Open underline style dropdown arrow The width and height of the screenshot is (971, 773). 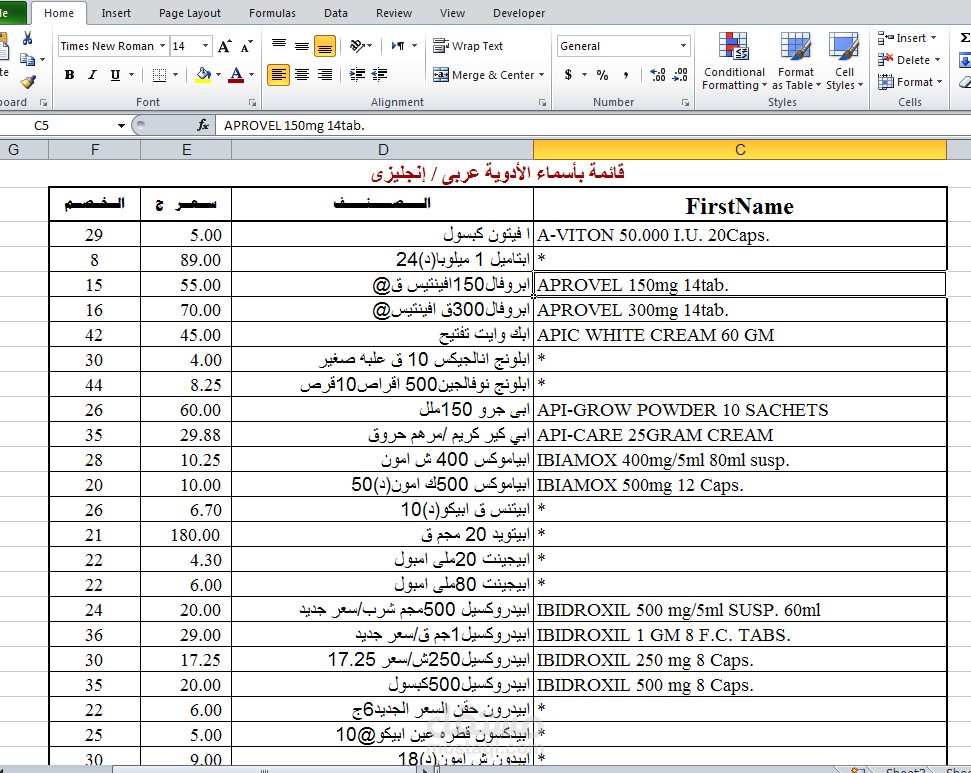pyautogui.click(x=131, y=75)
